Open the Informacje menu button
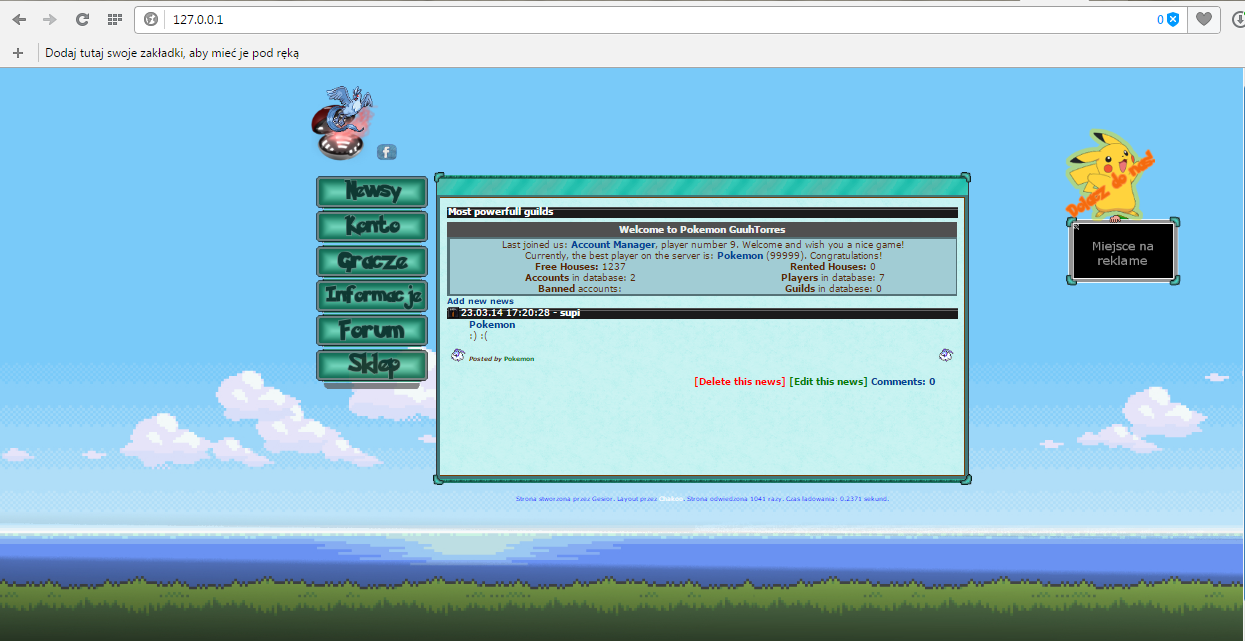The width and height of the screenshot is (1245, 641). pyautogui.click(x=372, y=296)
